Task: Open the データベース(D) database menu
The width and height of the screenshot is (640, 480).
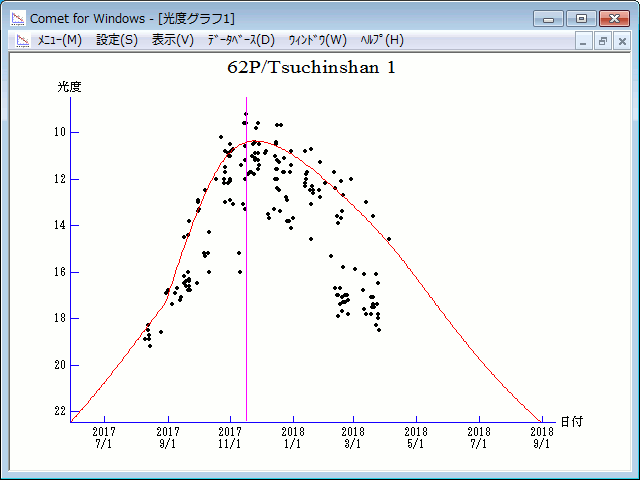Action: pos(240,40)
